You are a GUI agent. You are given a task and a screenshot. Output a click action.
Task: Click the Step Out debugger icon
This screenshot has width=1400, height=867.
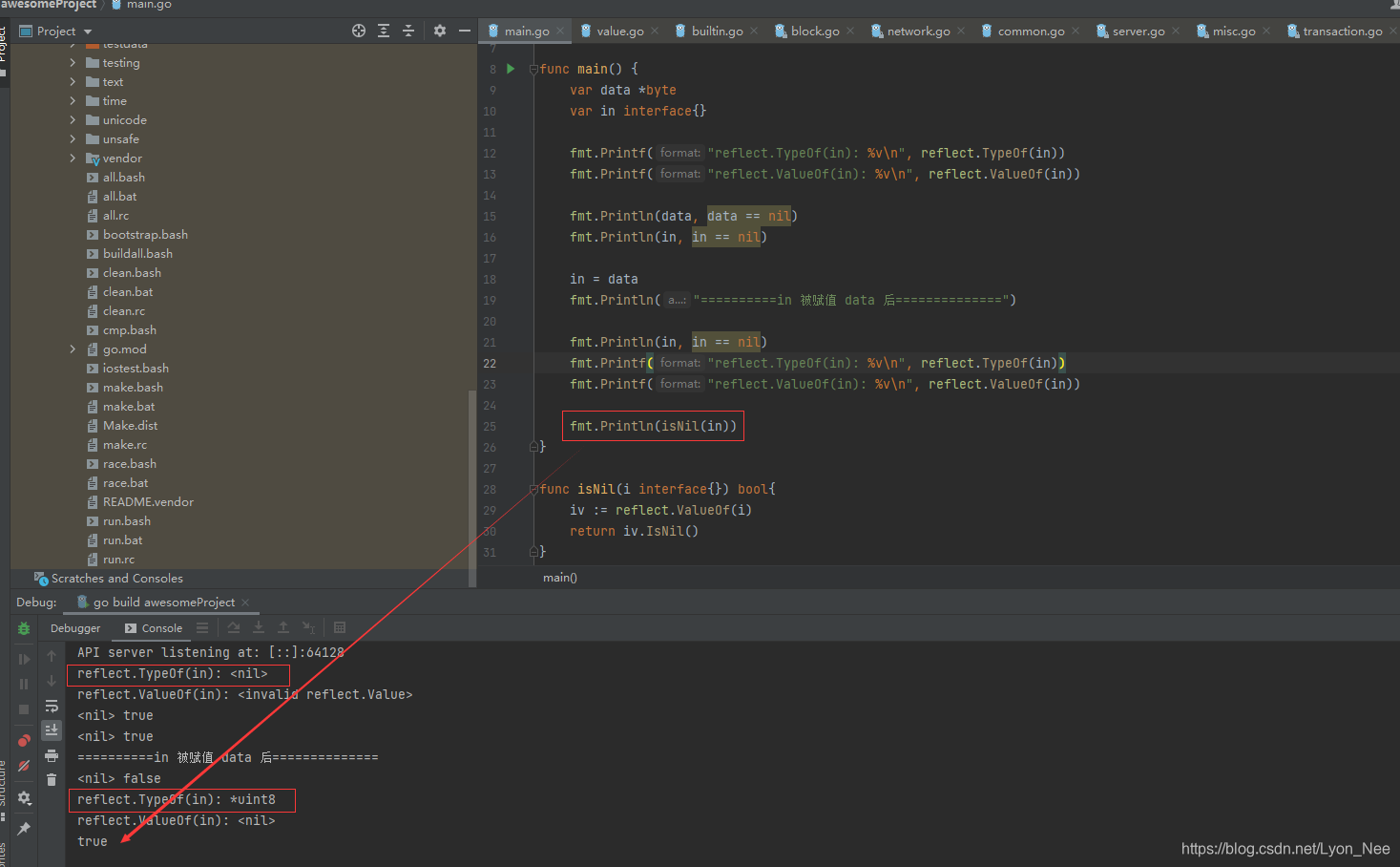pos(283,627)
